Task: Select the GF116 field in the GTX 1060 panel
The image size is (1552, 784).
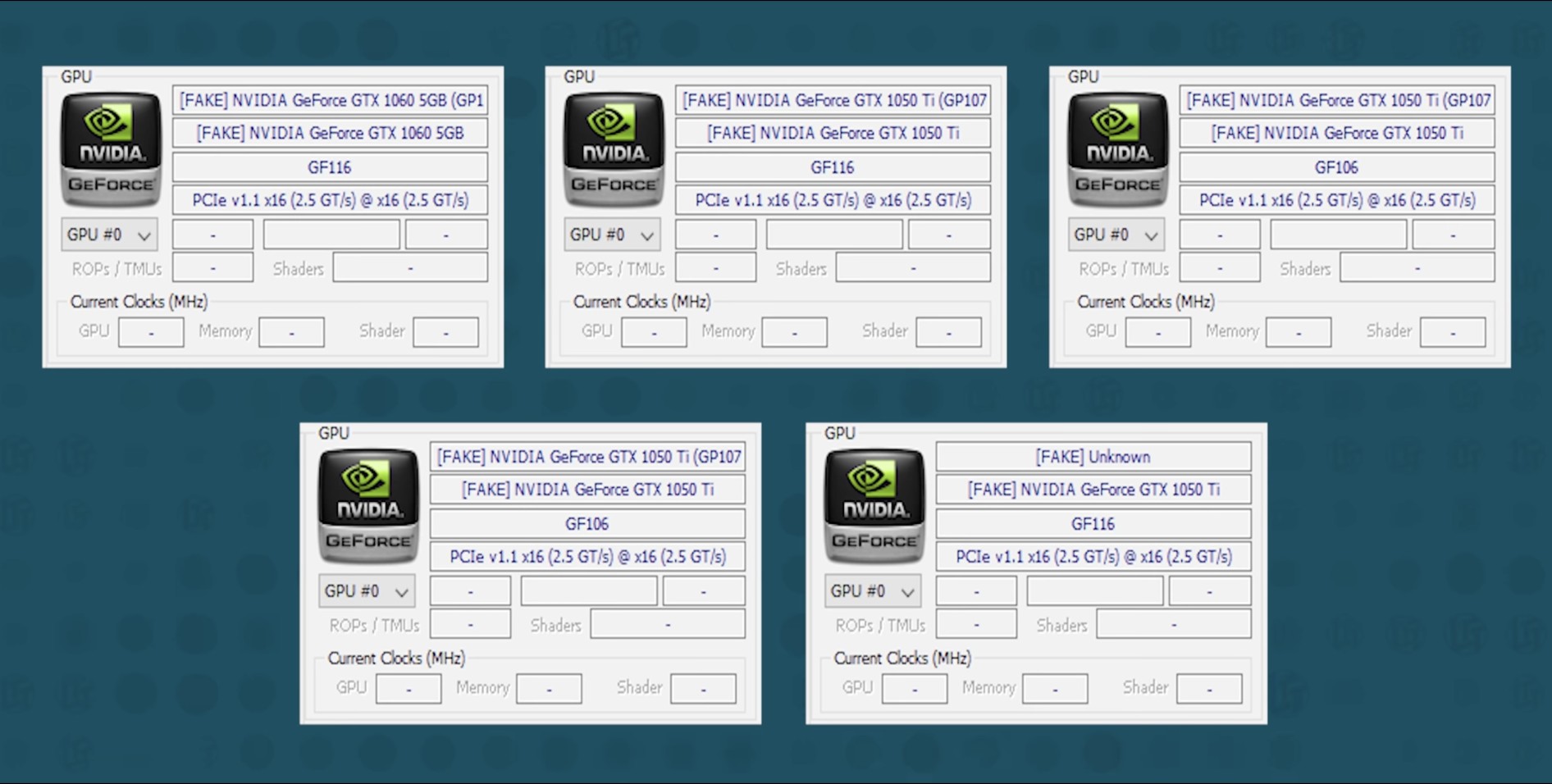Action: click(x=330, y=167)
